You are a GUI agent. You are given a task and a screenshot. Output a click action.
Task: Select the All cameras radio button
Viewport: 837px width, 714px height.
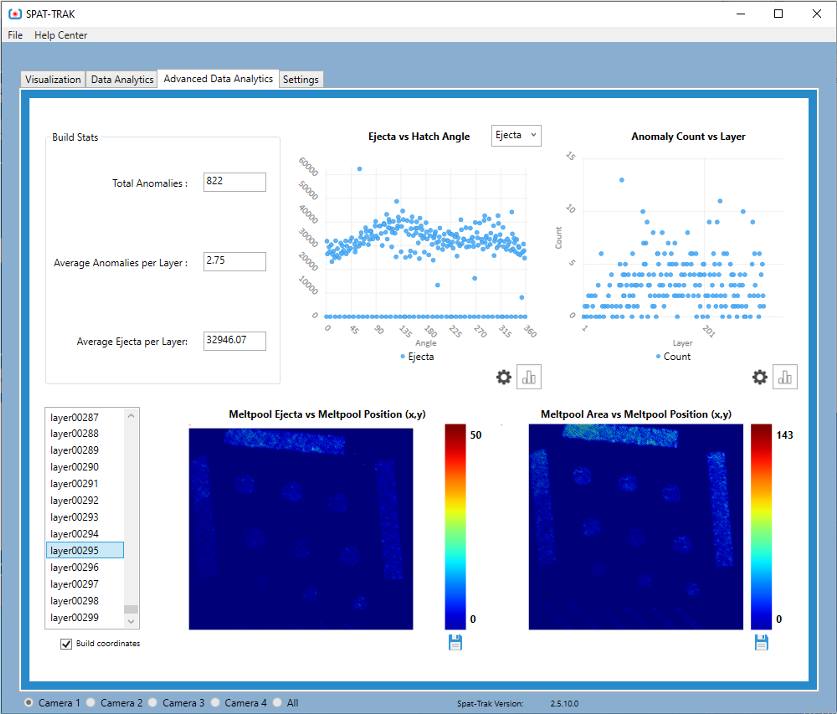(x=277, y=703)
